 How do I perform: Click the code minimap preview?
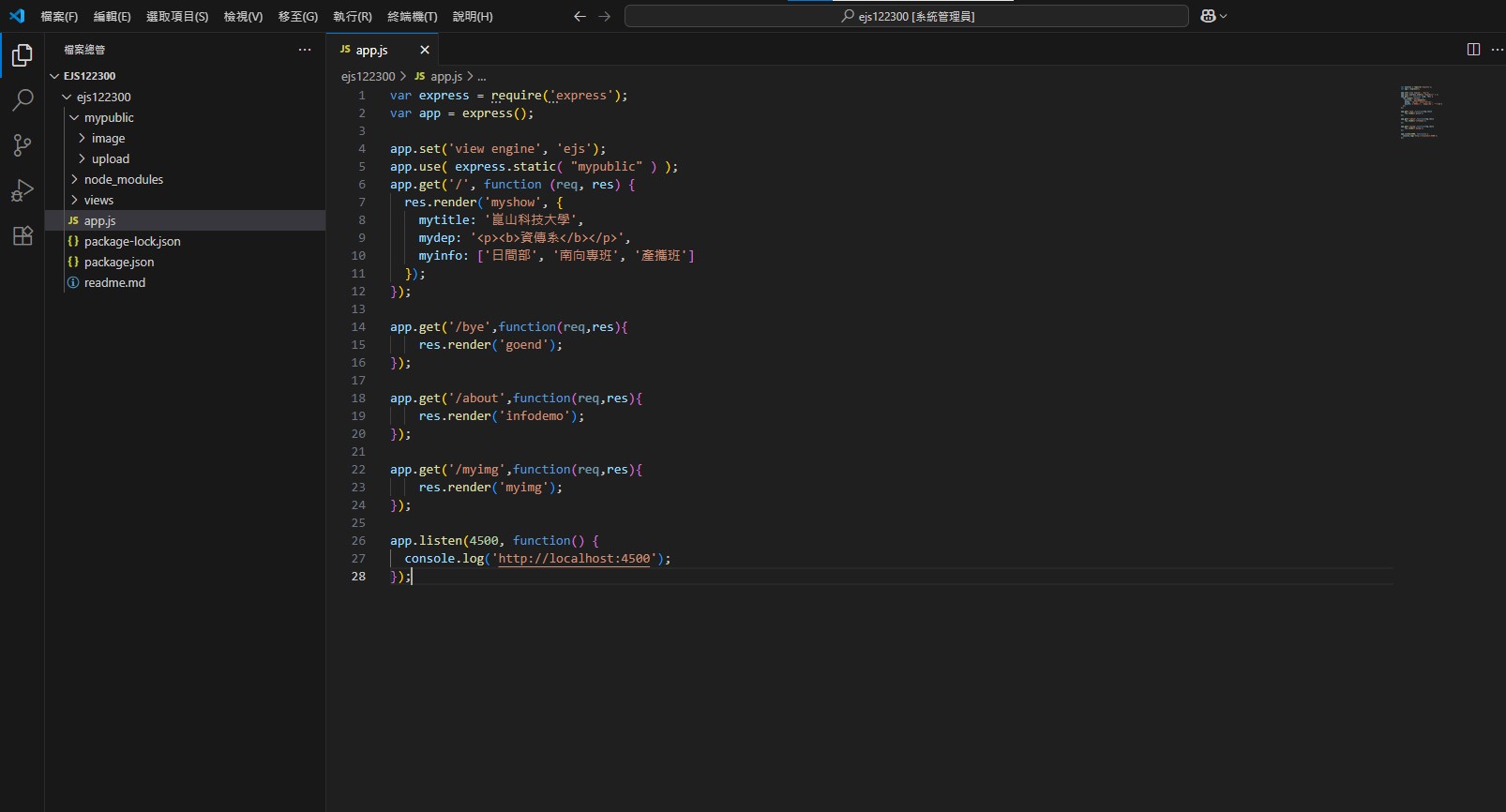point(1420,113)
